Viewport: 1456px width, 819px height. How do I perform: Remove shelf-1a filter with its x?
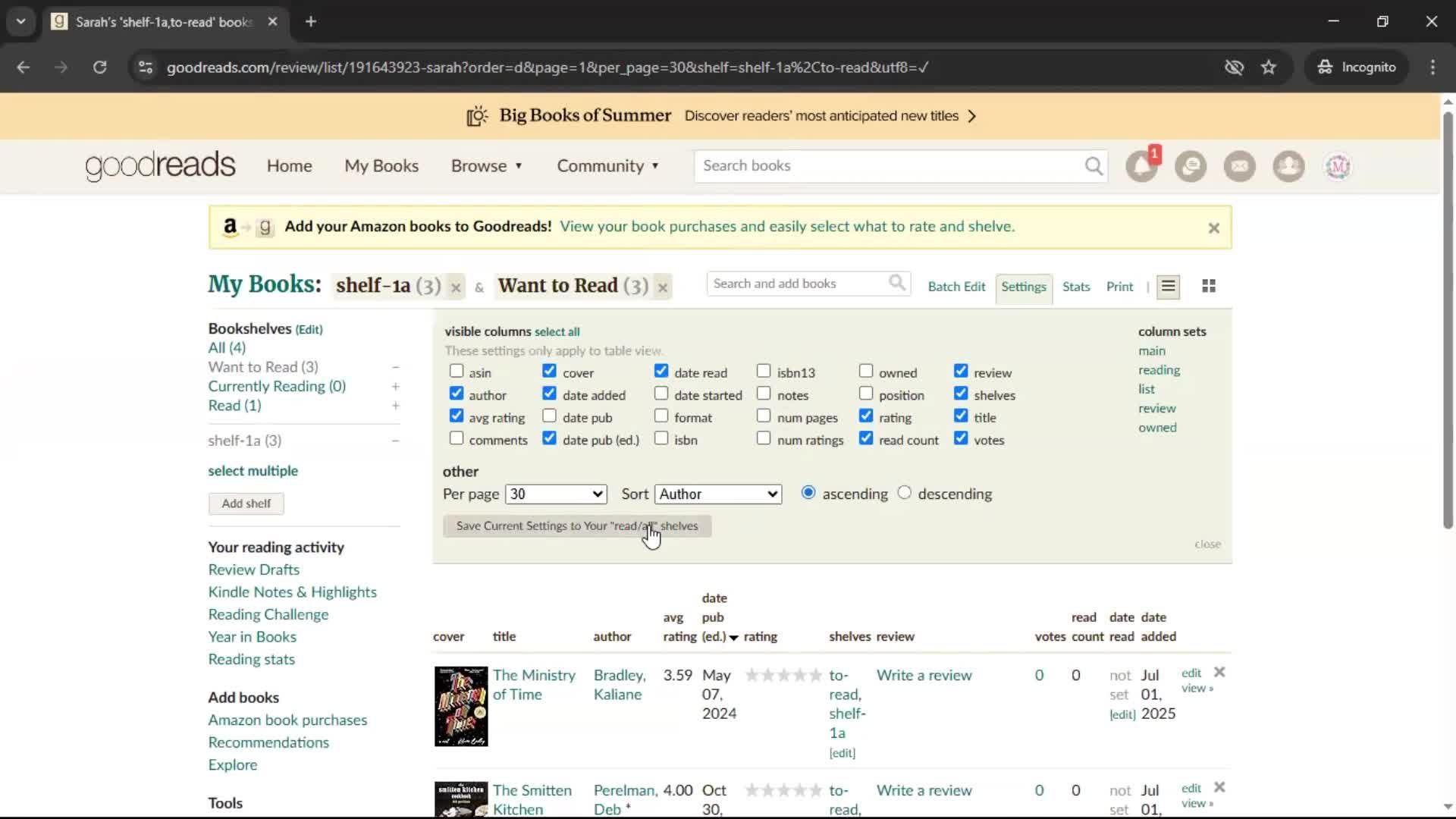click(x=456, y=287)
